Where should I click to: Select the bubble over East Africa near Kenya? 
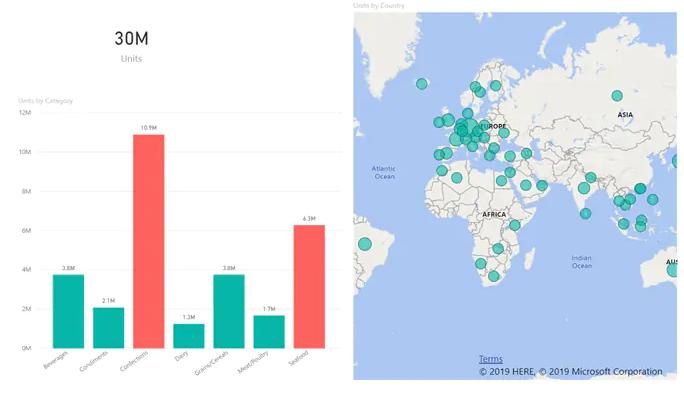[x=515, y=225]
